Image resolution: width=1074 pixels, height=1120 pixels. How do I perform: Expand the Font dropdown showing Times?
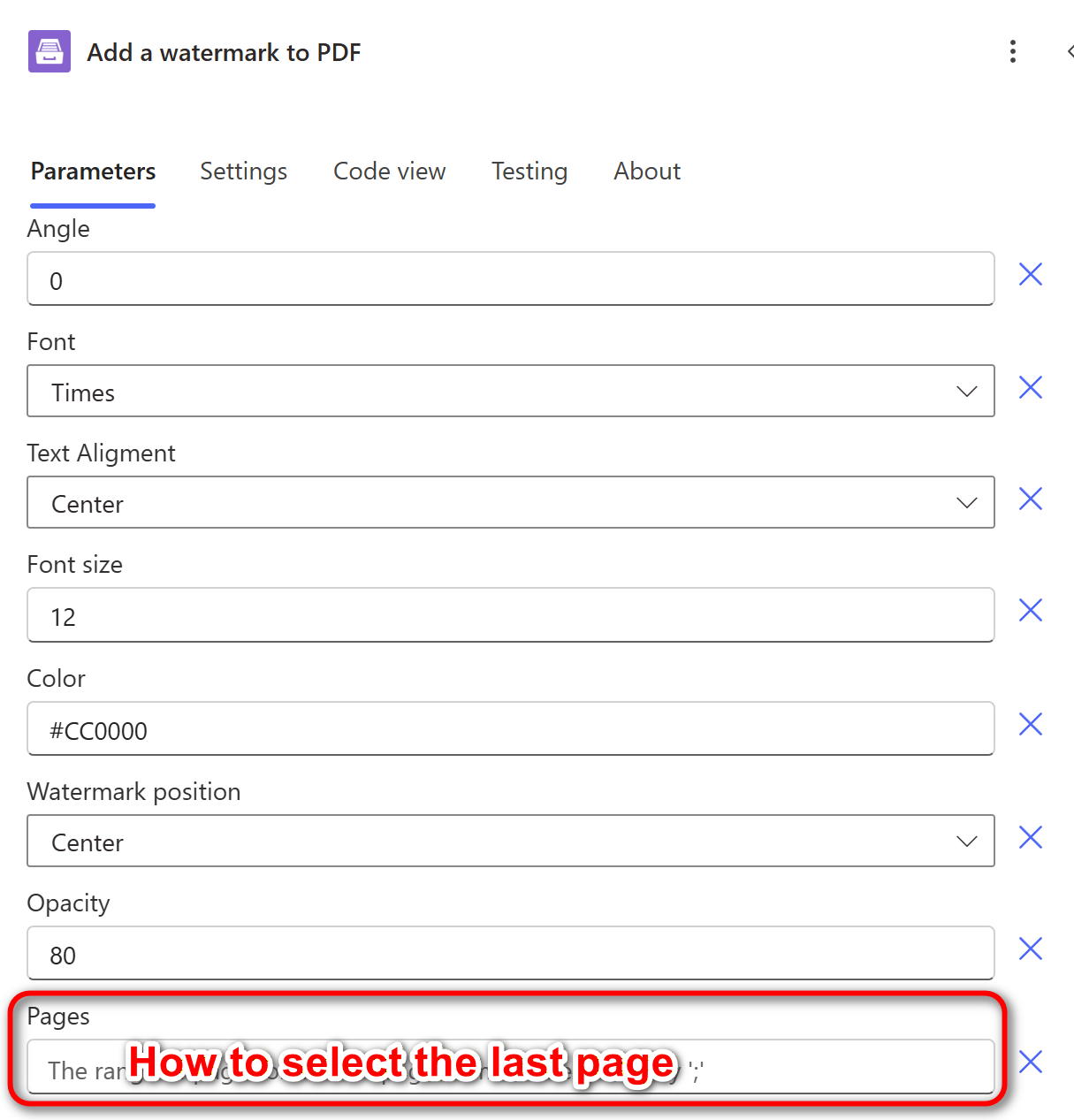pos(510,392)
